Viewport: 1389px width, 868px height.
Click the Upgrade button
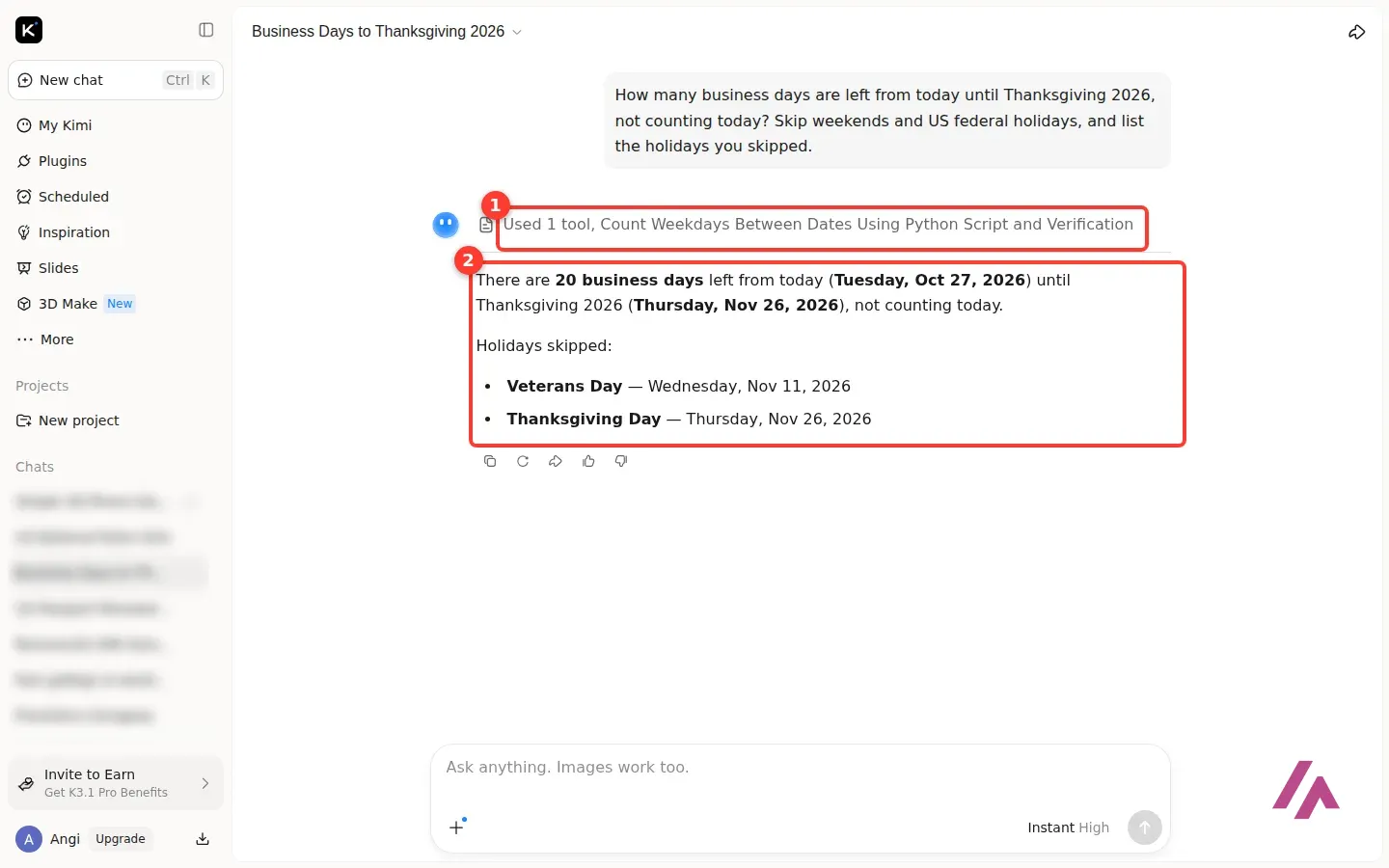point(121,839)
